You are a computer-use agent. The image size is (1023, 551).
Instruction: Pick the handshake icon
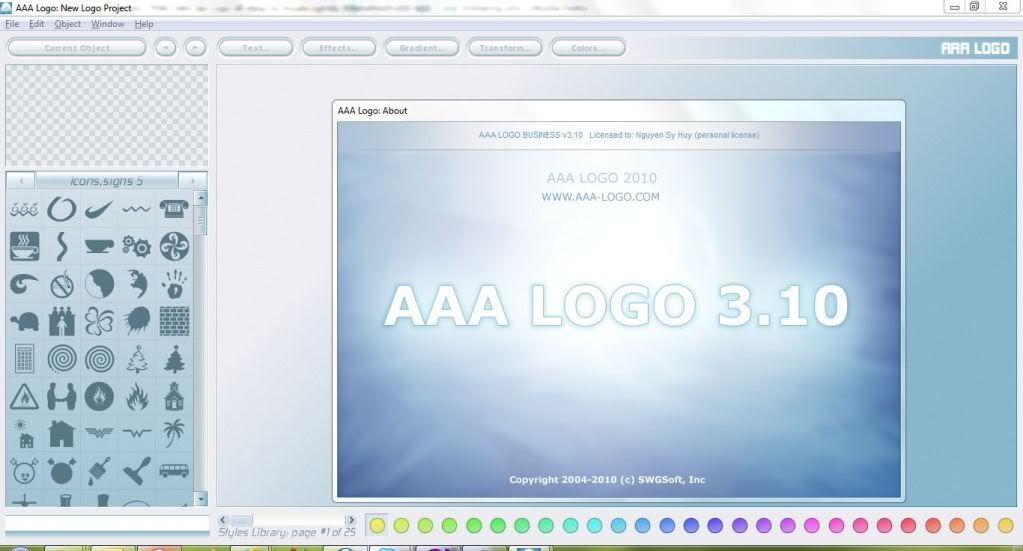point(62,396)
